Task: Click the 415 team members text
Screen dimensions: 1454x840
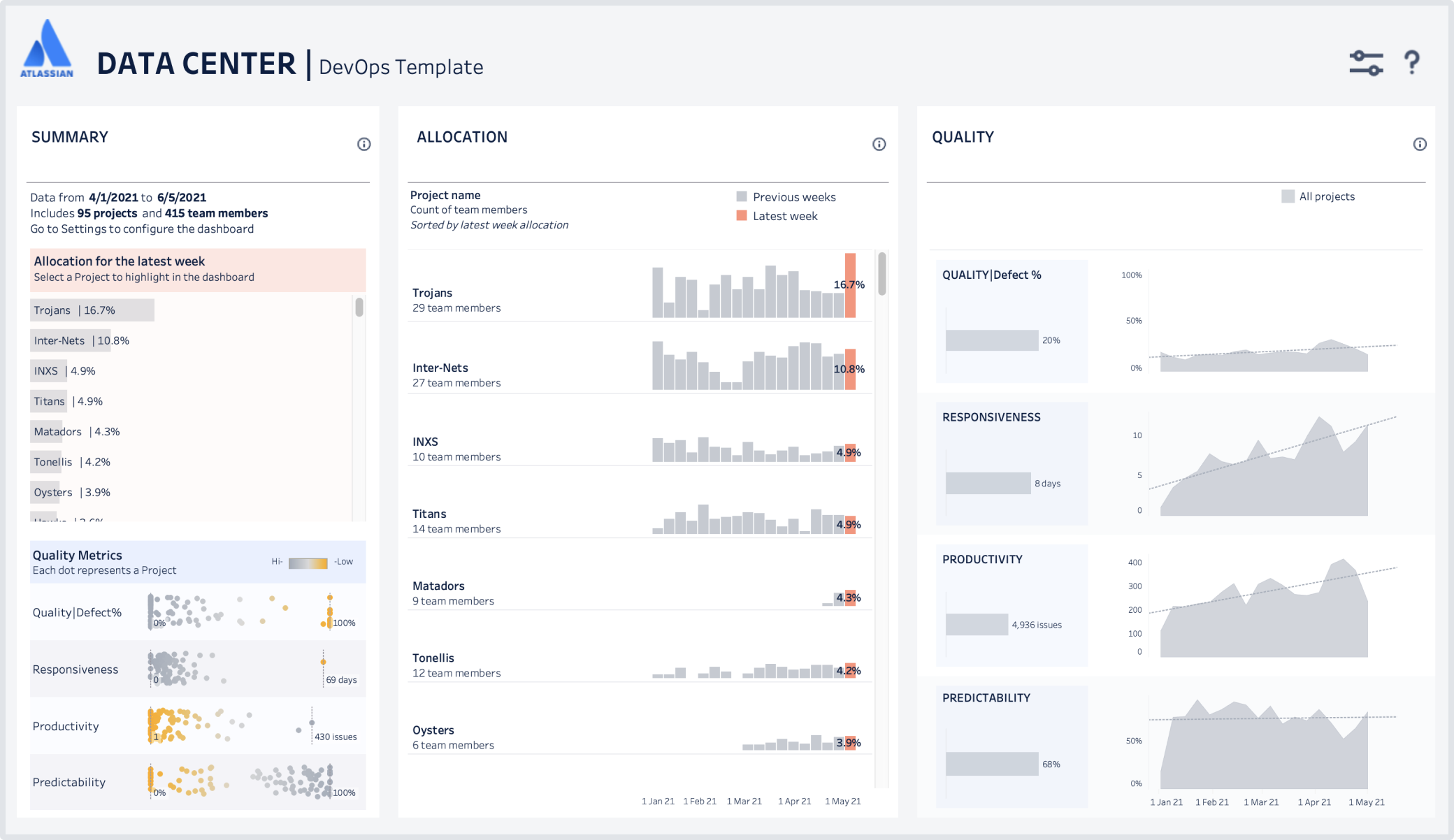Action: pyautogui.click(x=216, y=213)
